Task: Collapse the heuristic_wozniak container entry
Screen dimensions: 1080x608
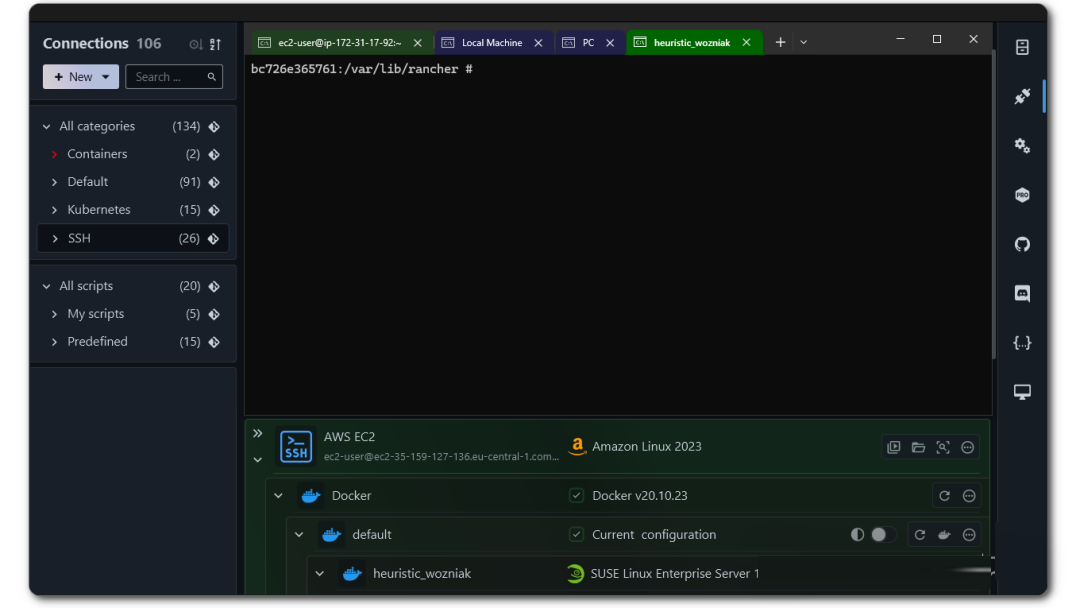Action: (320, 574)
